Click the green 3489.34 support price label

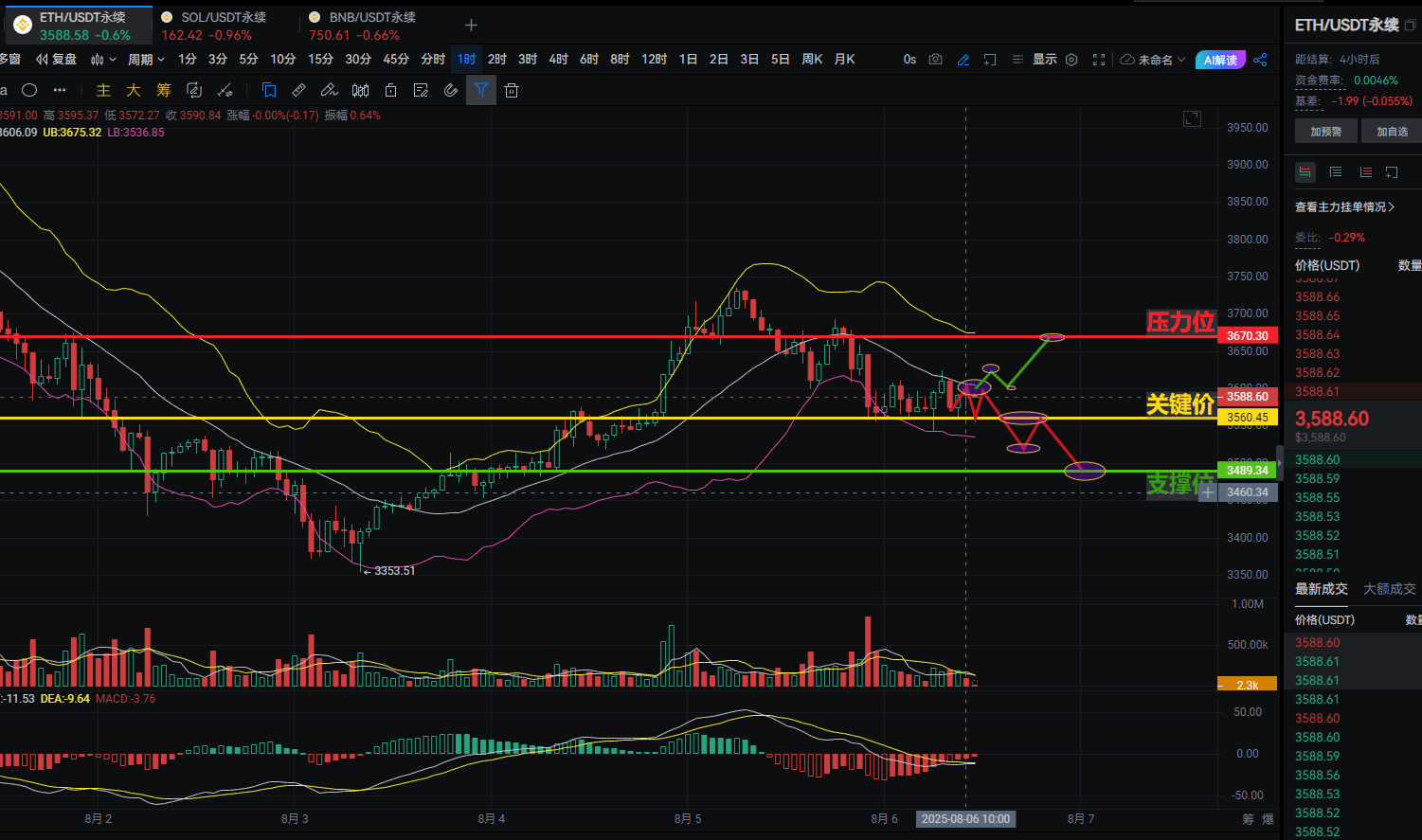[1248, 470]
